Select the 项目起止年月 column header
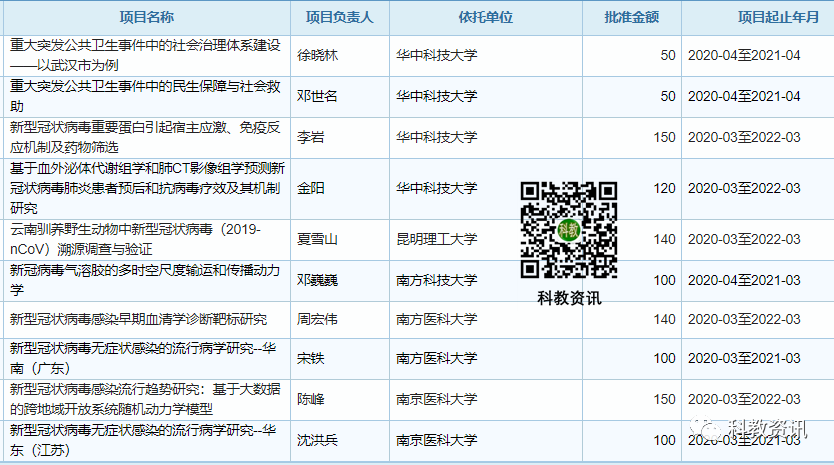 [770, 17]
